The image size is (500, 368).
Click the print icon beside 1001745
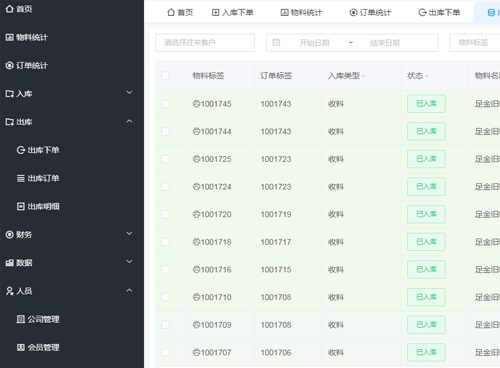pyautogui.click(x=196, y=104)
